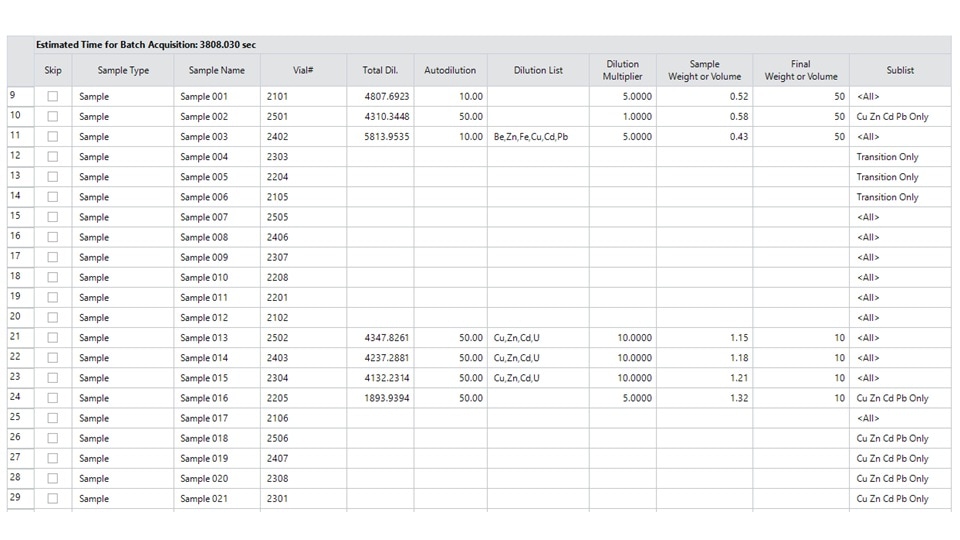Click the Sample 016 name cell
This screenshot has height=540, width=960.
[217, 398]
